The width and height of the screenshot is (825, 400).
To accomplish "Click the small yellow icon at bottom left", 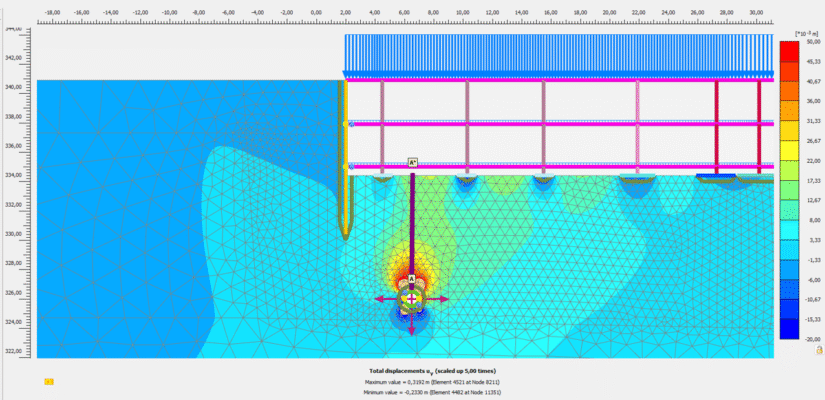I will point(49,382).
